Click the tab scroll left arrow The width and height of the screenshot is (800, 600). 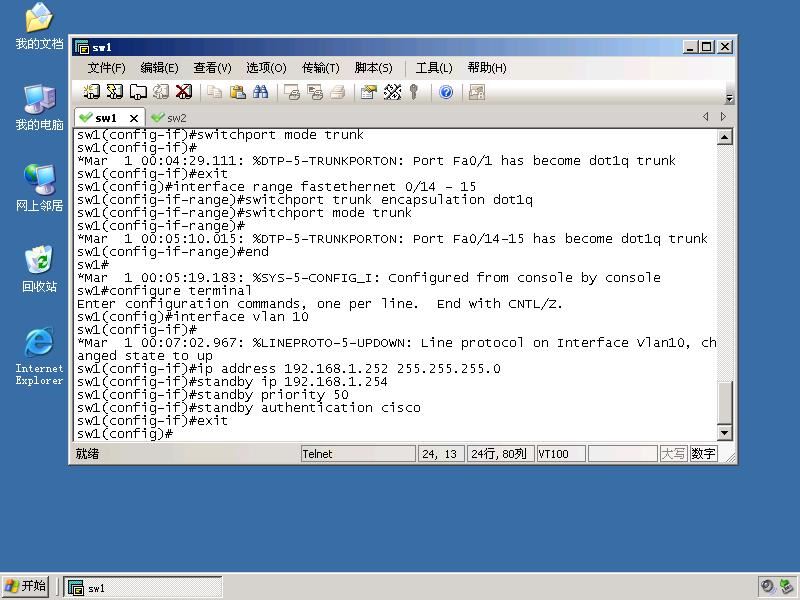tap(706, 117)
